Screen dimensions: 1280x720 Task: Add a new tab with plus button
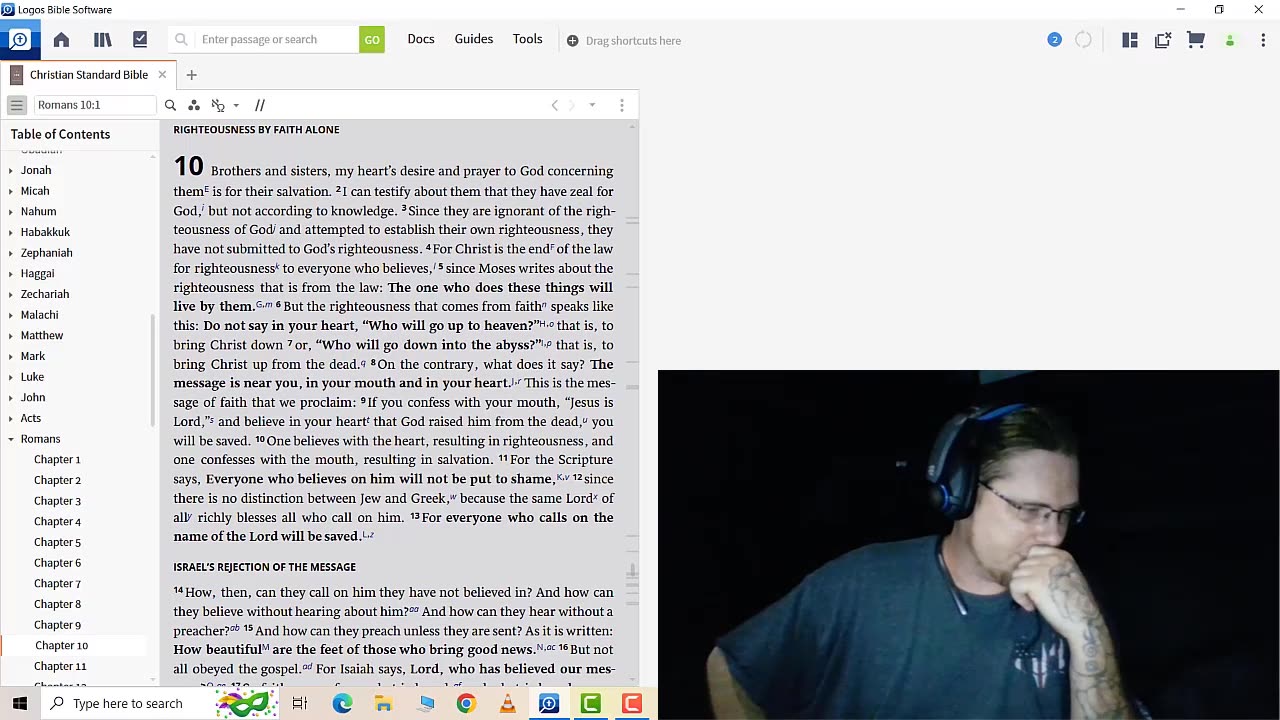(x=191, y=75)
